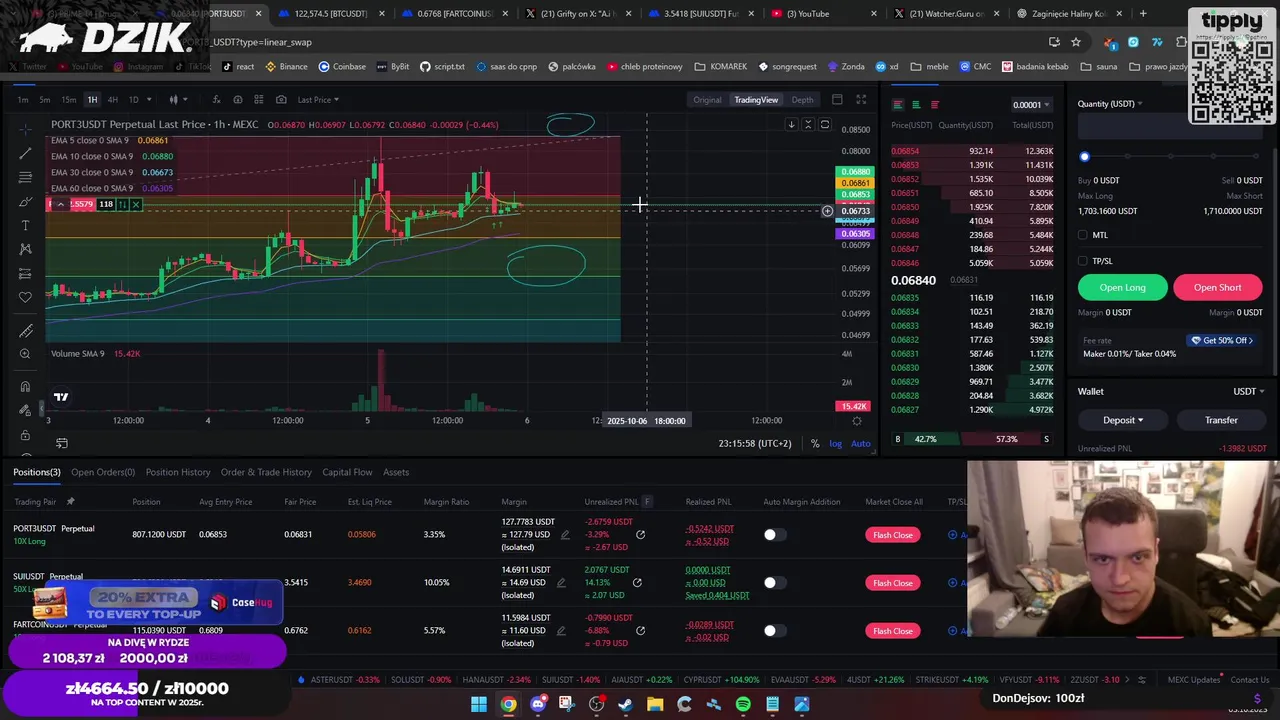Open Wallet USDT currency dropdown
The width and height of the screenshot is (1280, 720).
1248,391
